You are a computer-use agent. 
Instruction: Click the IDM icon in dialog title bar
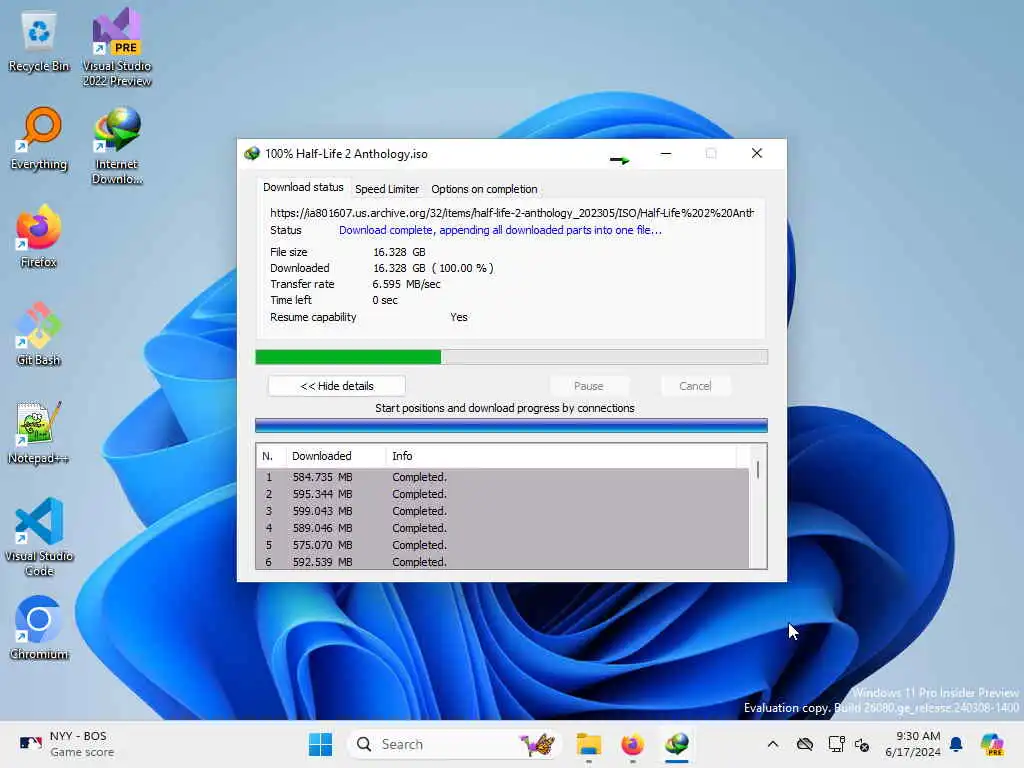(x=251, y=153)
